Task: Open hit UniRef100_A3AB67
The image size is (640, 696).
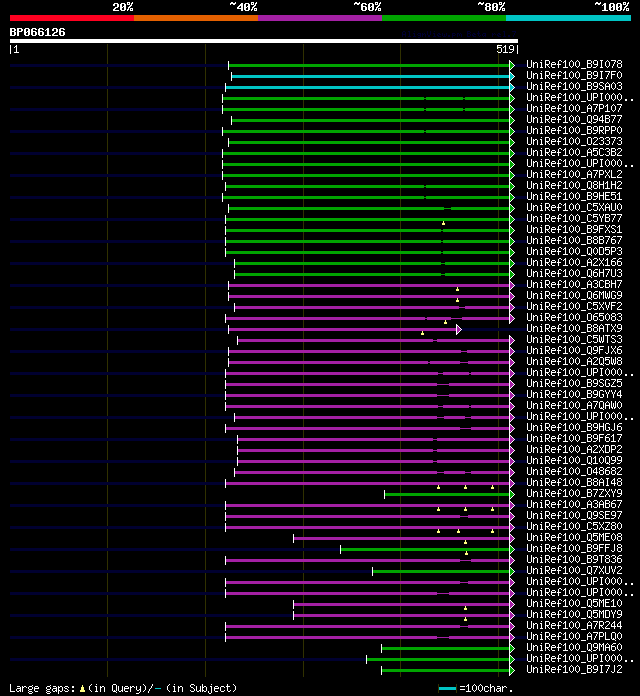Action: pyautogui.click(x=574, y=504)
